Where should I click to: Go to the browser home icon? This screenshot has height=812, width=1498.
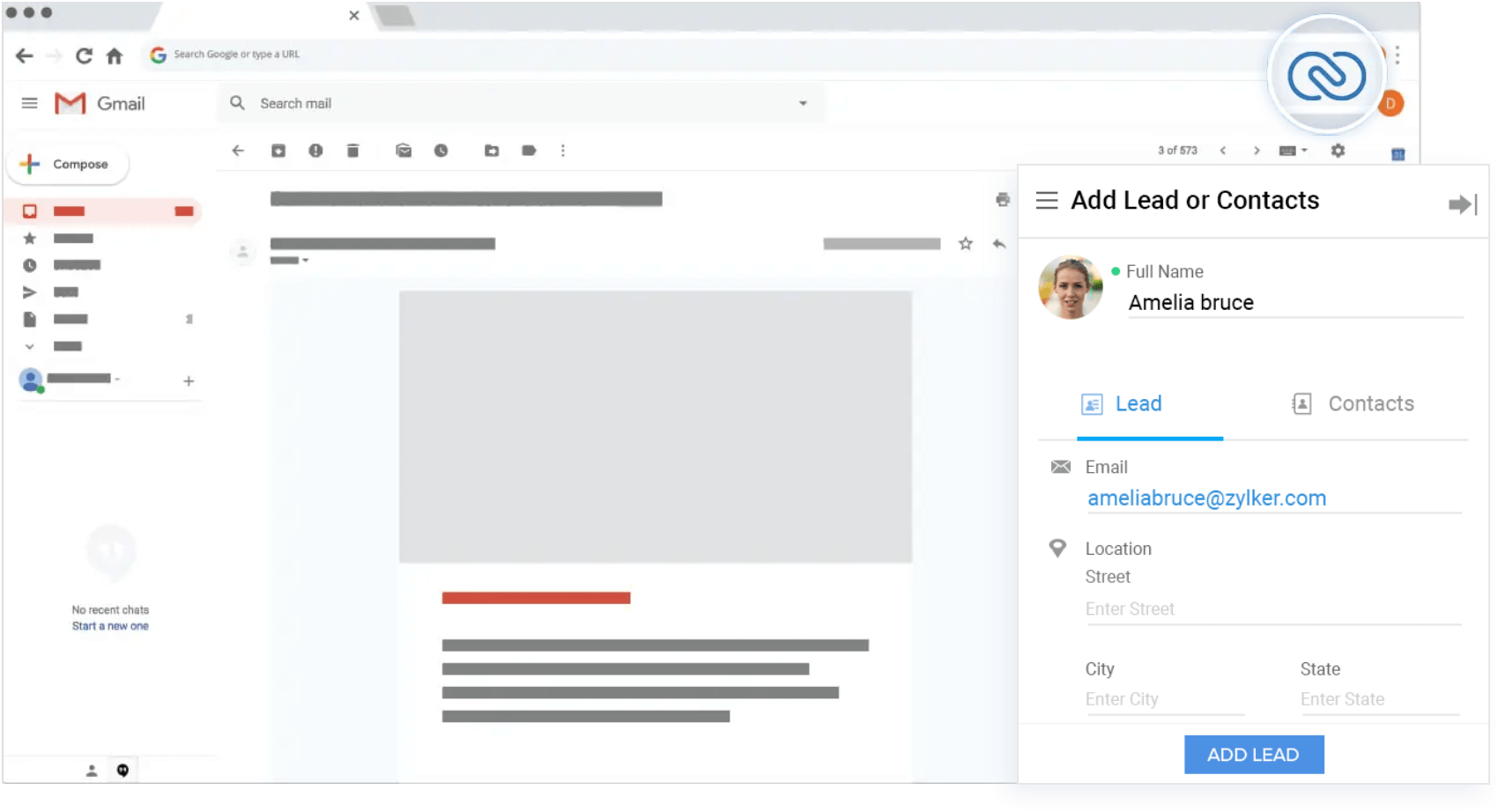pyautogui.click(x=115, y=55)
